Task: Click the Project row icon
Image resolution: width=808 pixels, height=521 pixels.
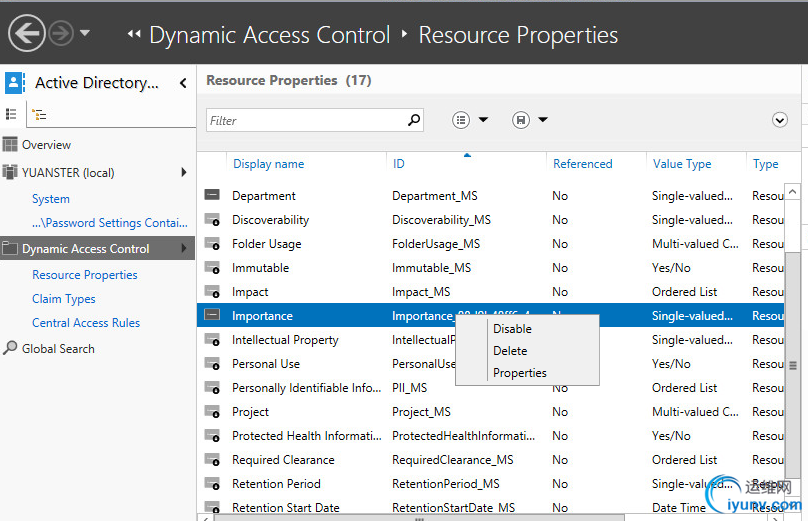Action: (x=212, y=412)
